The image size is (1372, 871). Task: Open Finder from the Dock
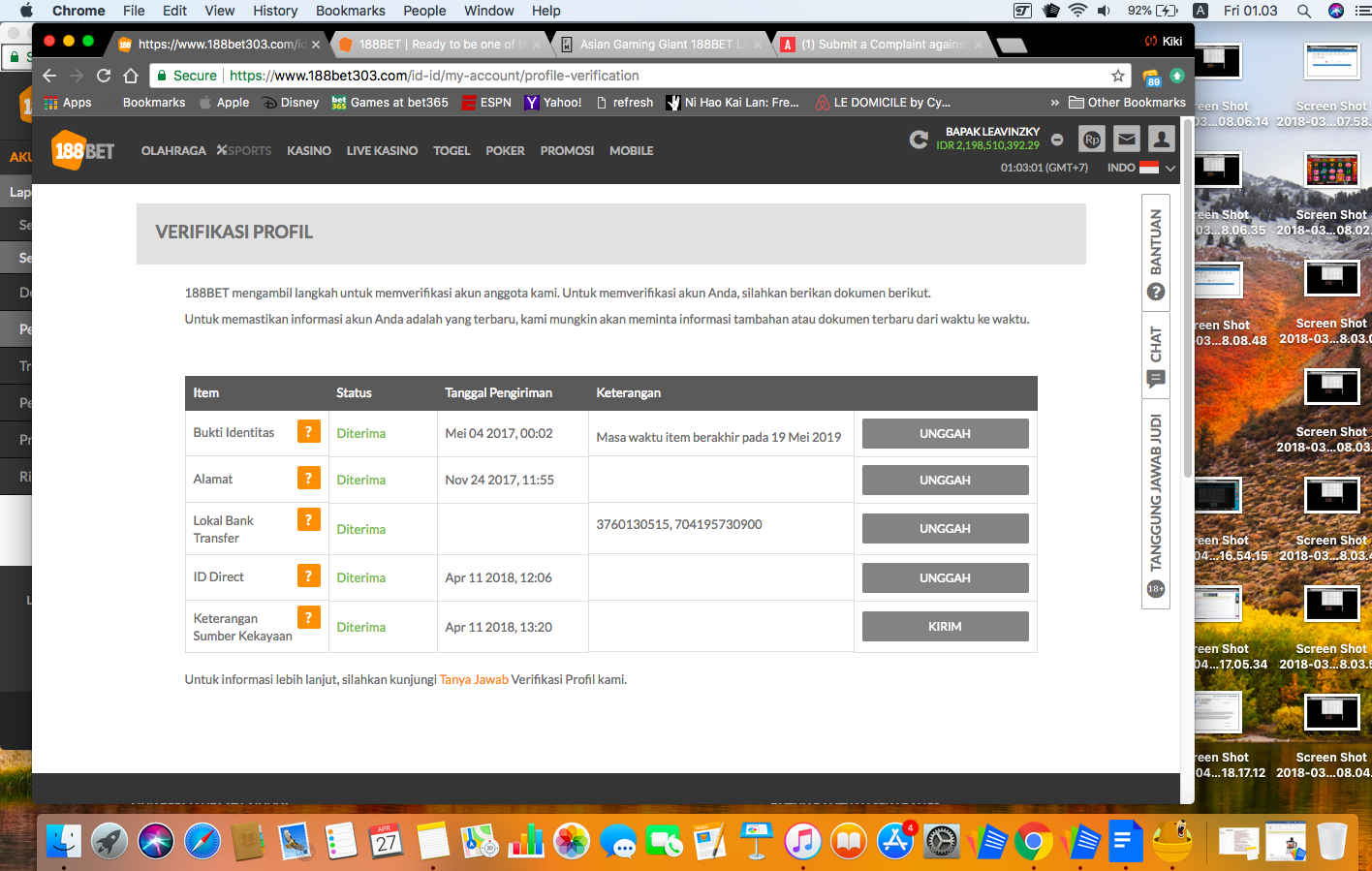pos(64,841)
